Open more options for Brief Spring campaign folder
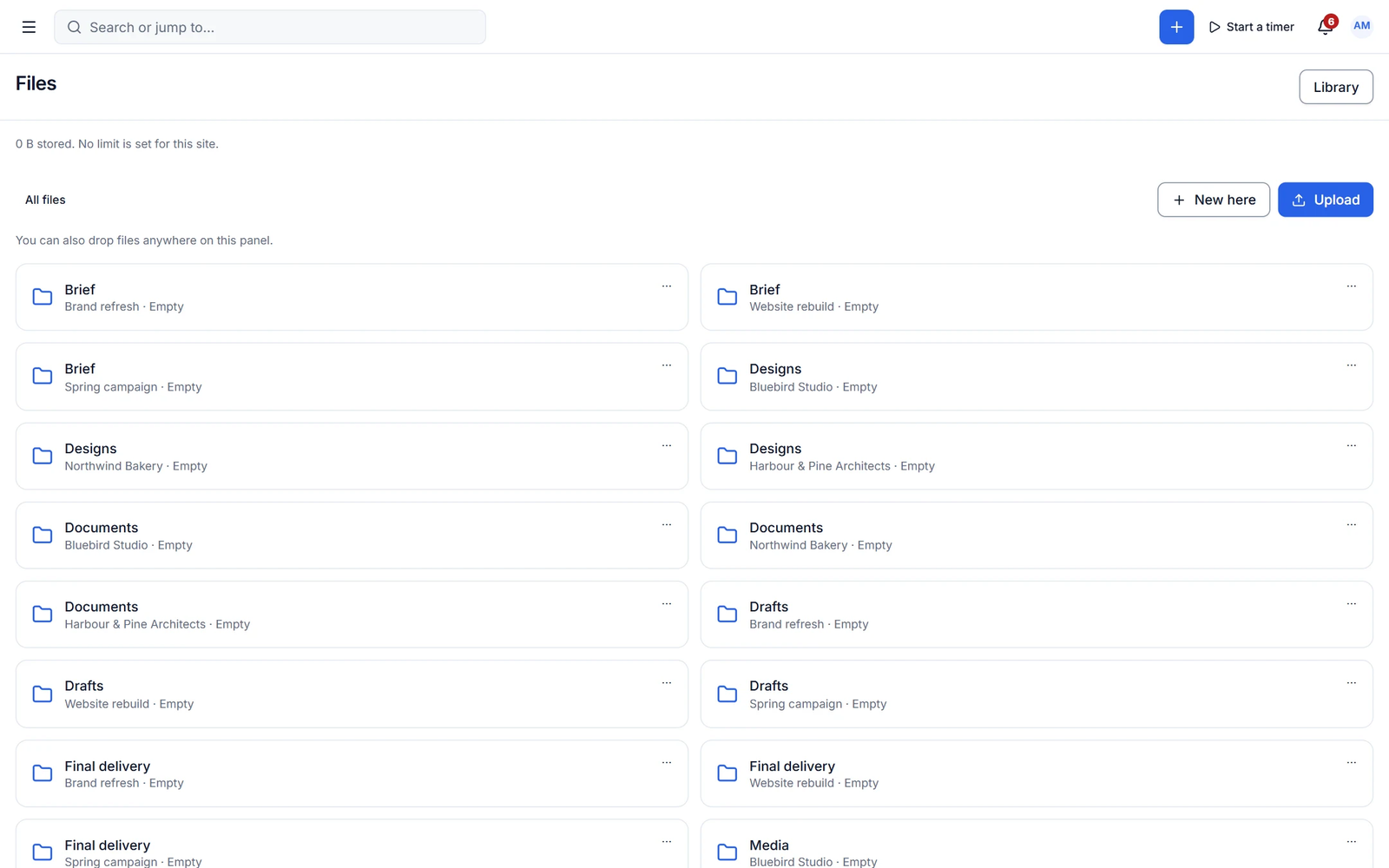 point(667,365)
